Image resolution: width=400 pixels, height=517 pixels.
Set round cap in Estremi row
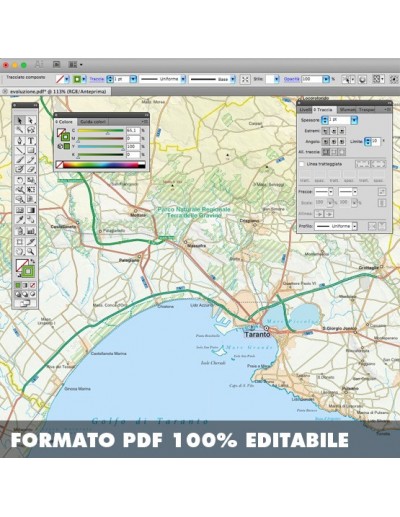pos(334,131)
